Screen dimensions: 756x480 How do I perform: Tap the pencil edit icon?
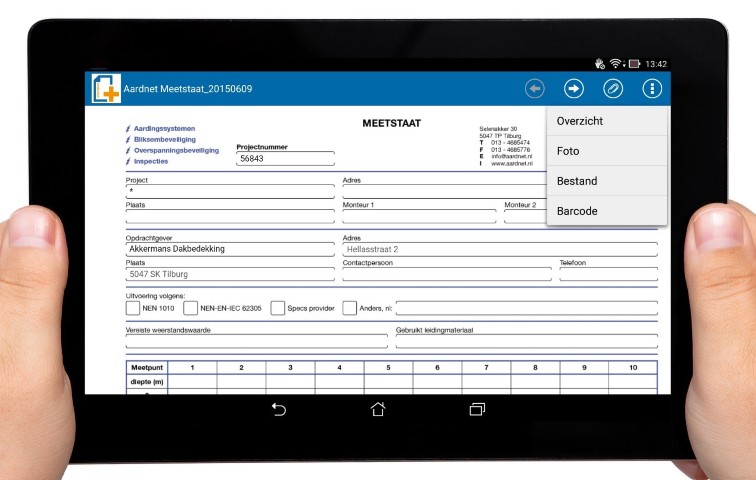(x=613, y=89)
